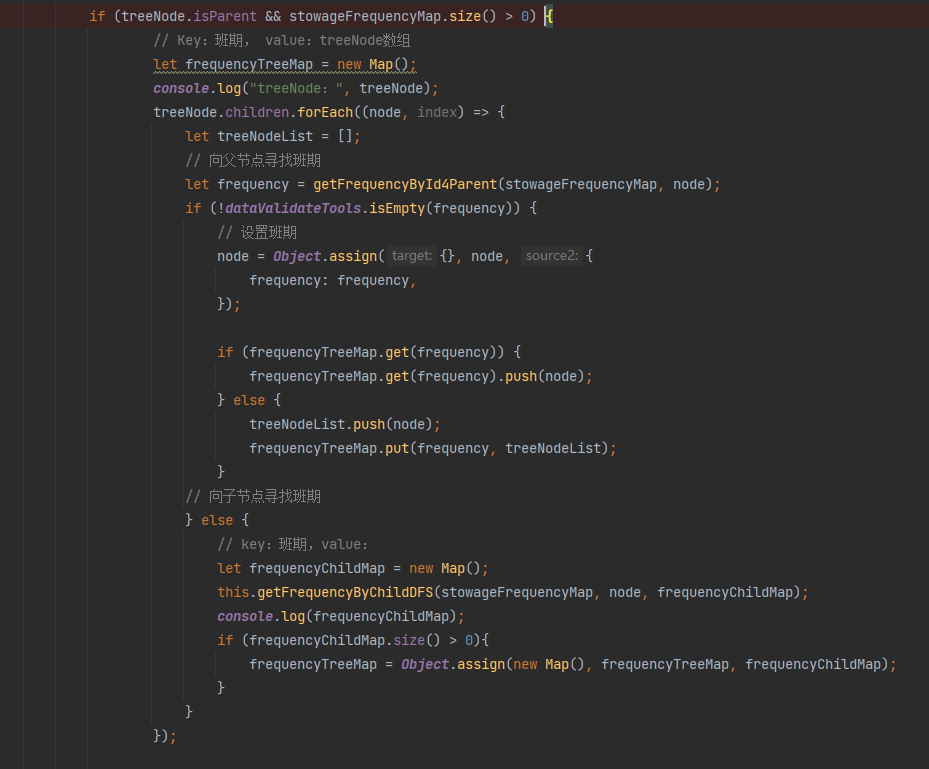This screenshot has height=769, width=929.
Task: Click 'console' in console.log("treeNode: ") line
Action: click(181, 88)
